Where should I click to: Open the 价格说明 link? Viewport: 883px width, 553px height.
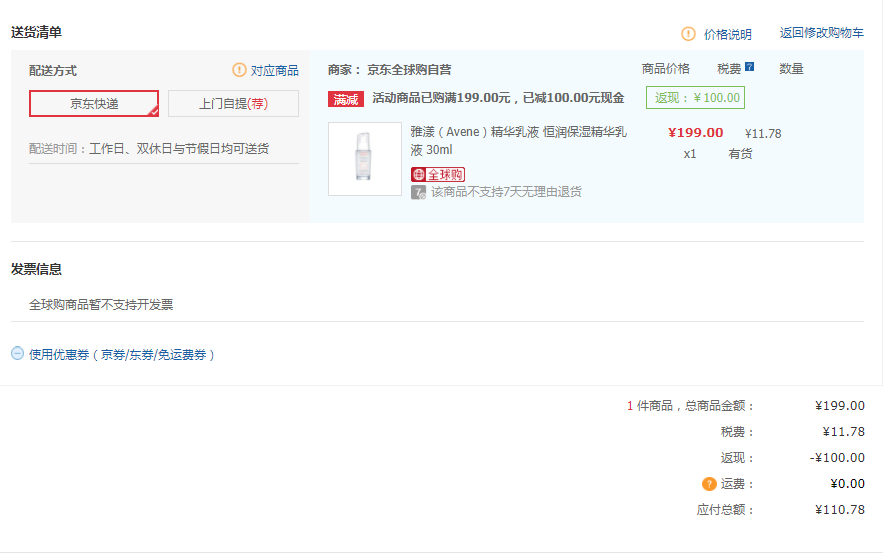728,34
